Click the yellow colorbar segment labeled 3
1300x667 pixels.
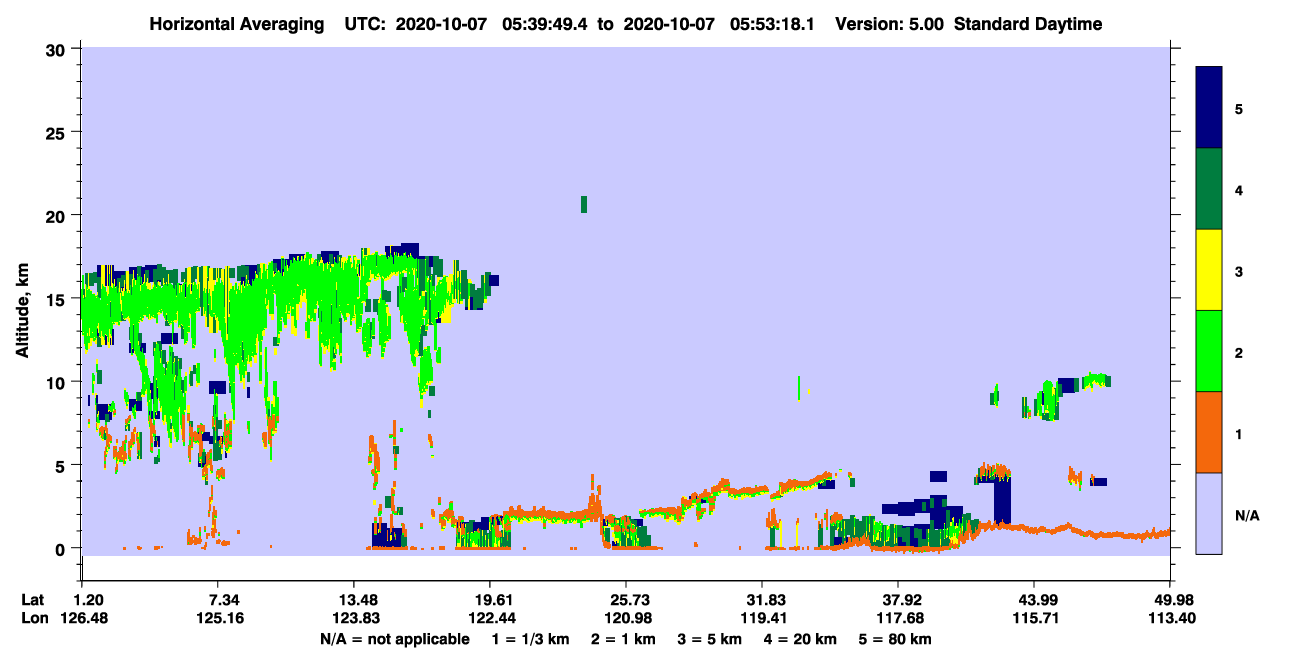[1209, 270]
